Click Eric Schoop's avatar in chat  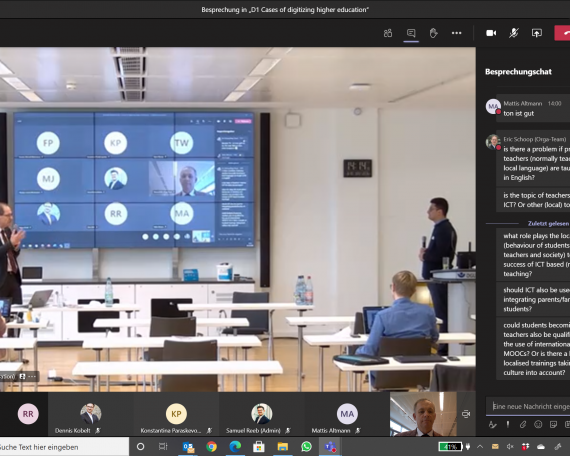pyautogui.click(x=493, y=142)
